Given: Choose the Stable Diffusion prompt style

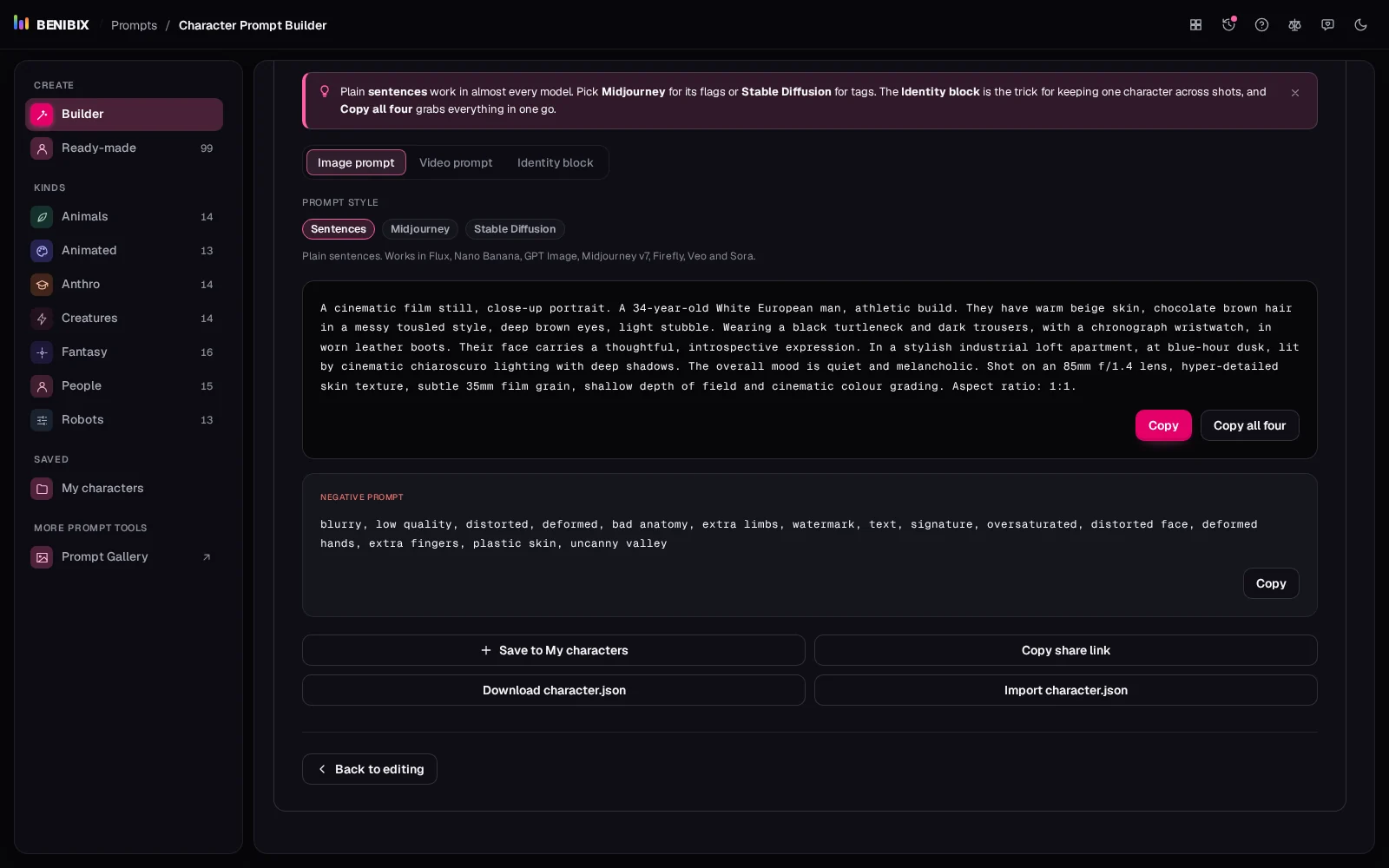Looking at the screenshot, I should pyautogui.click(x=515, y=229).
